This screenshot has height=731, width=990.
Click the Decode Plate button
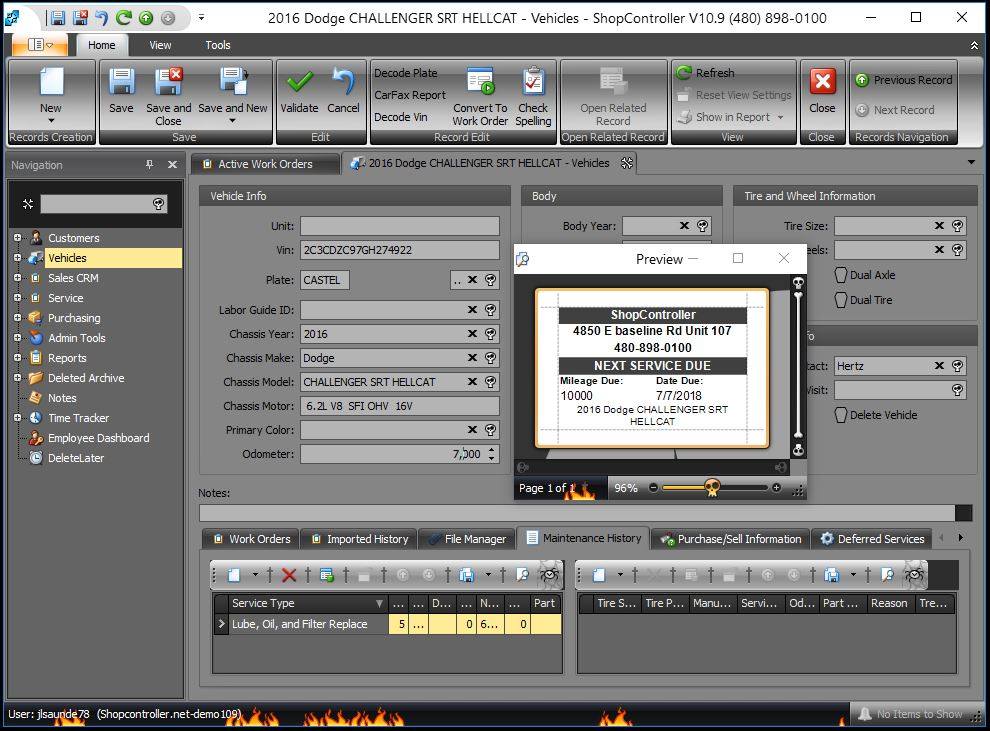(x=406, y=73)
